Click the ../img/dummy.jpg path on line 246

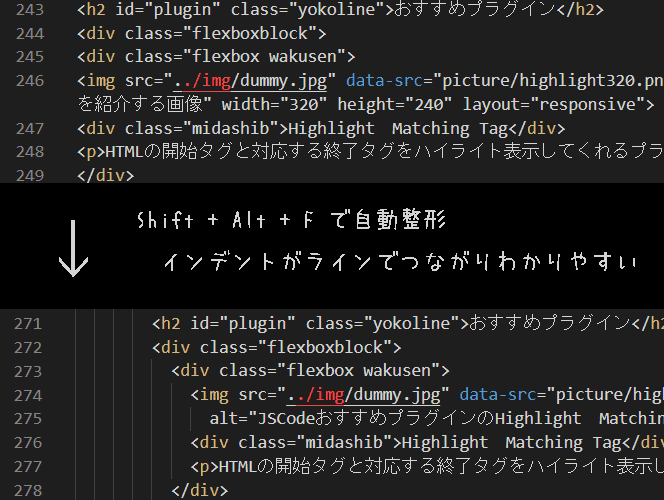click(250, 81)
